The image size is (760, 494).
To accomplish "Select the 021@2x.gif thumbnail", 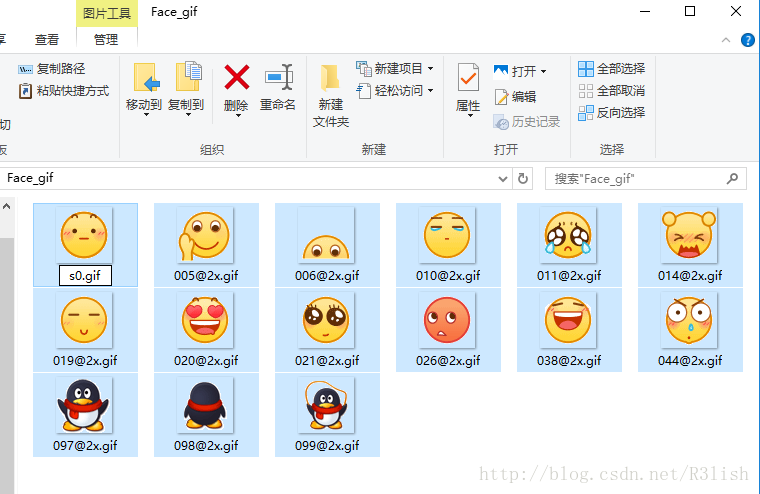I will (x=327, y=320).
